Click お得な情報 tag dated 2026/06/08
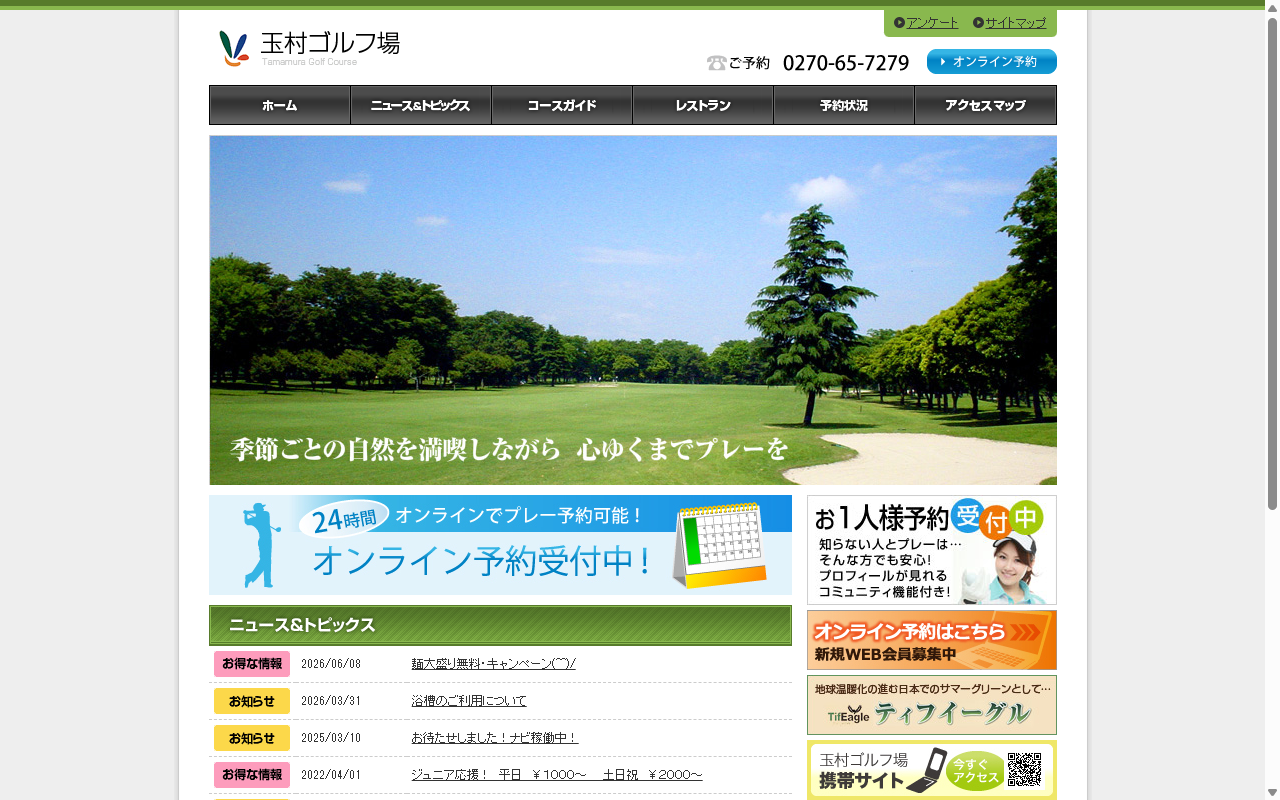This screenshot has width=1280, height=800. (252, 664)
